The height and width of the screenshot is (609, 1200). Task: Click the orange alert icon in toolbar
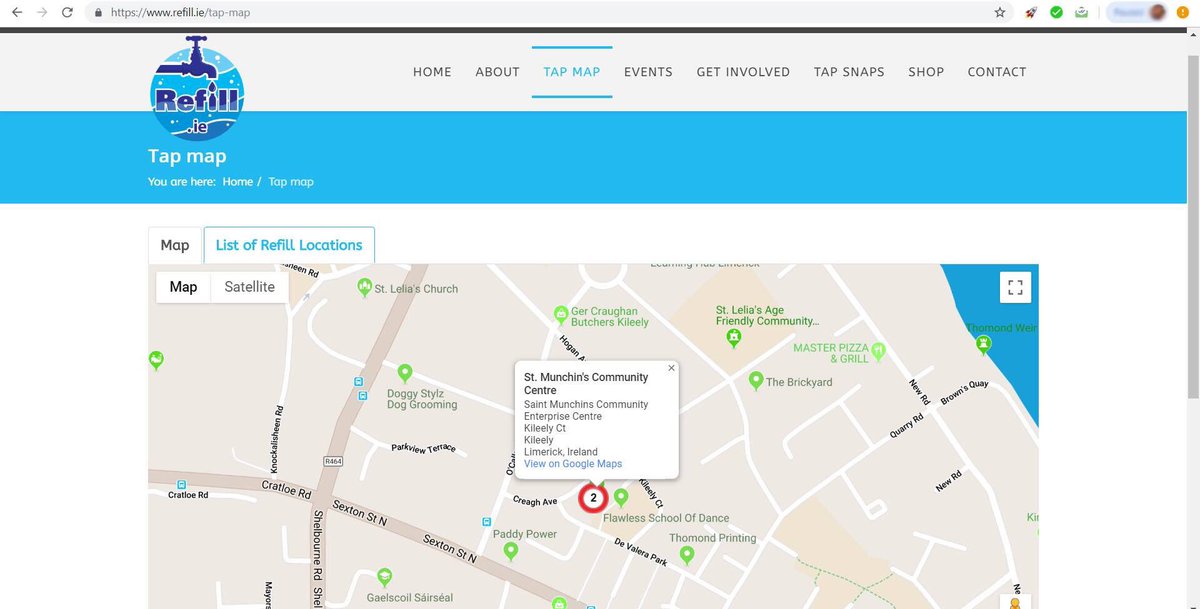pos(1183,13)
